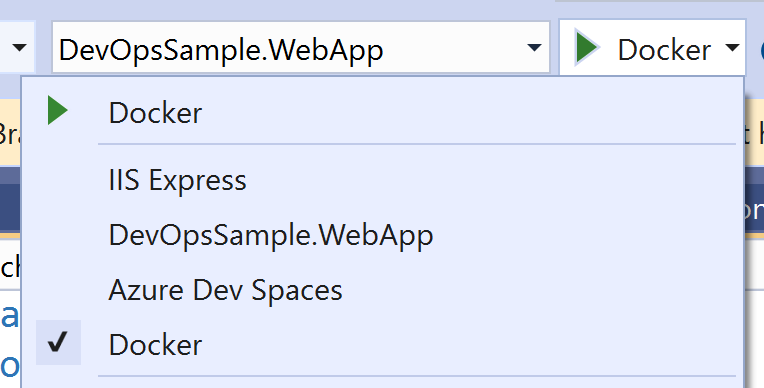
Task: Click the yellow info bar text at right edge
Action: point(754,134)
